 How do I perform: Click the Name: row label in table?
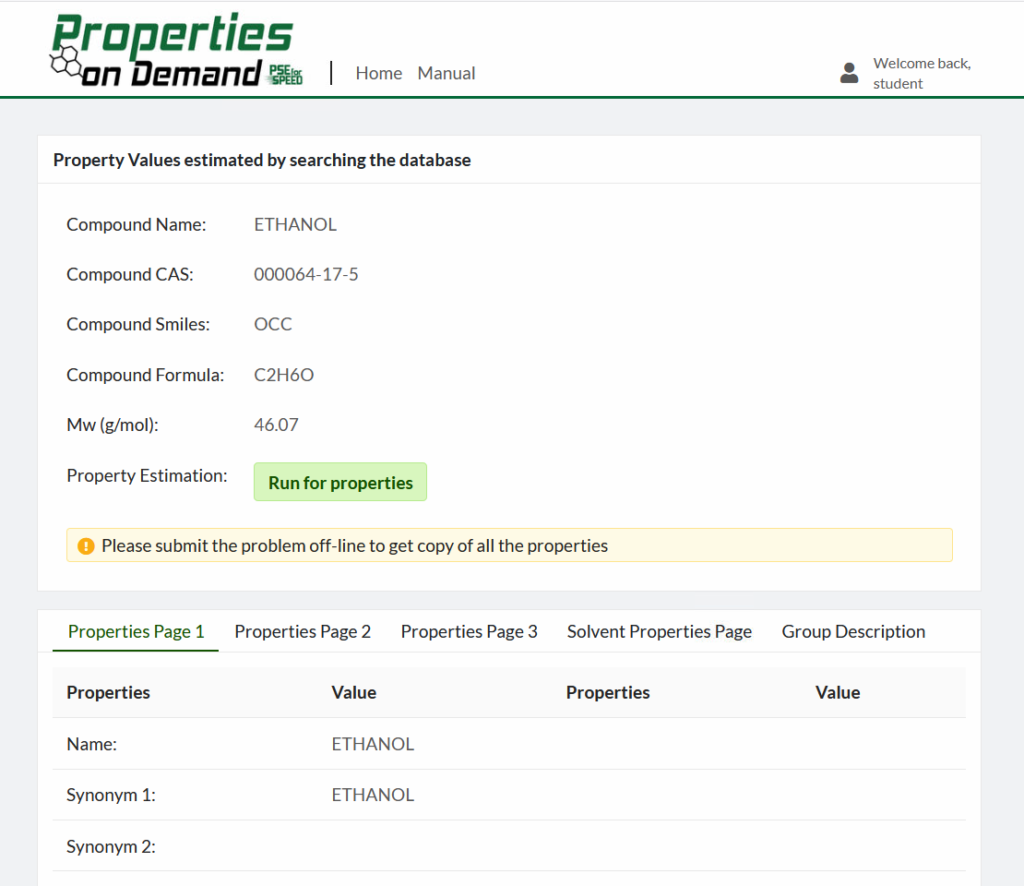coord(91,744)
